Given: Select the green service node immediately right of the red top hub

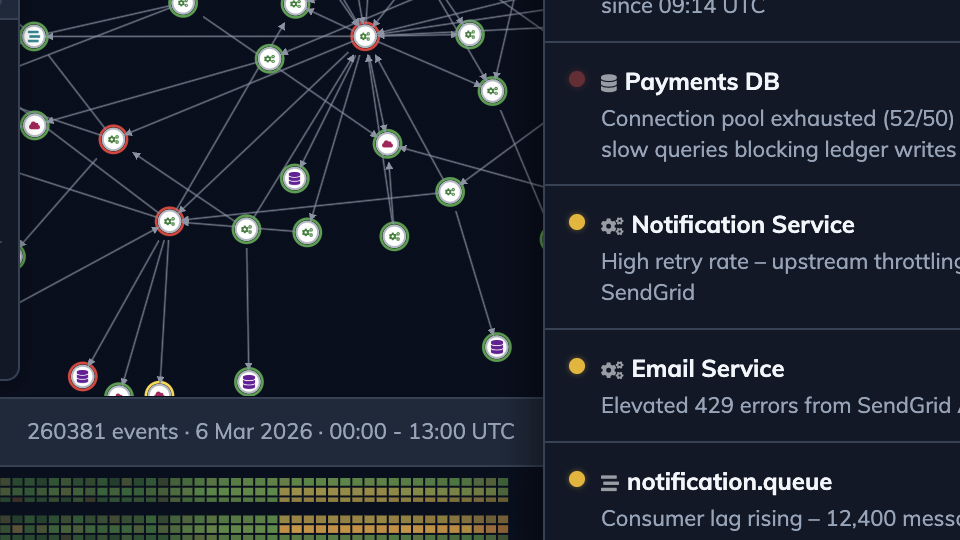Looking at the screenshot, I should coord(470,35).
